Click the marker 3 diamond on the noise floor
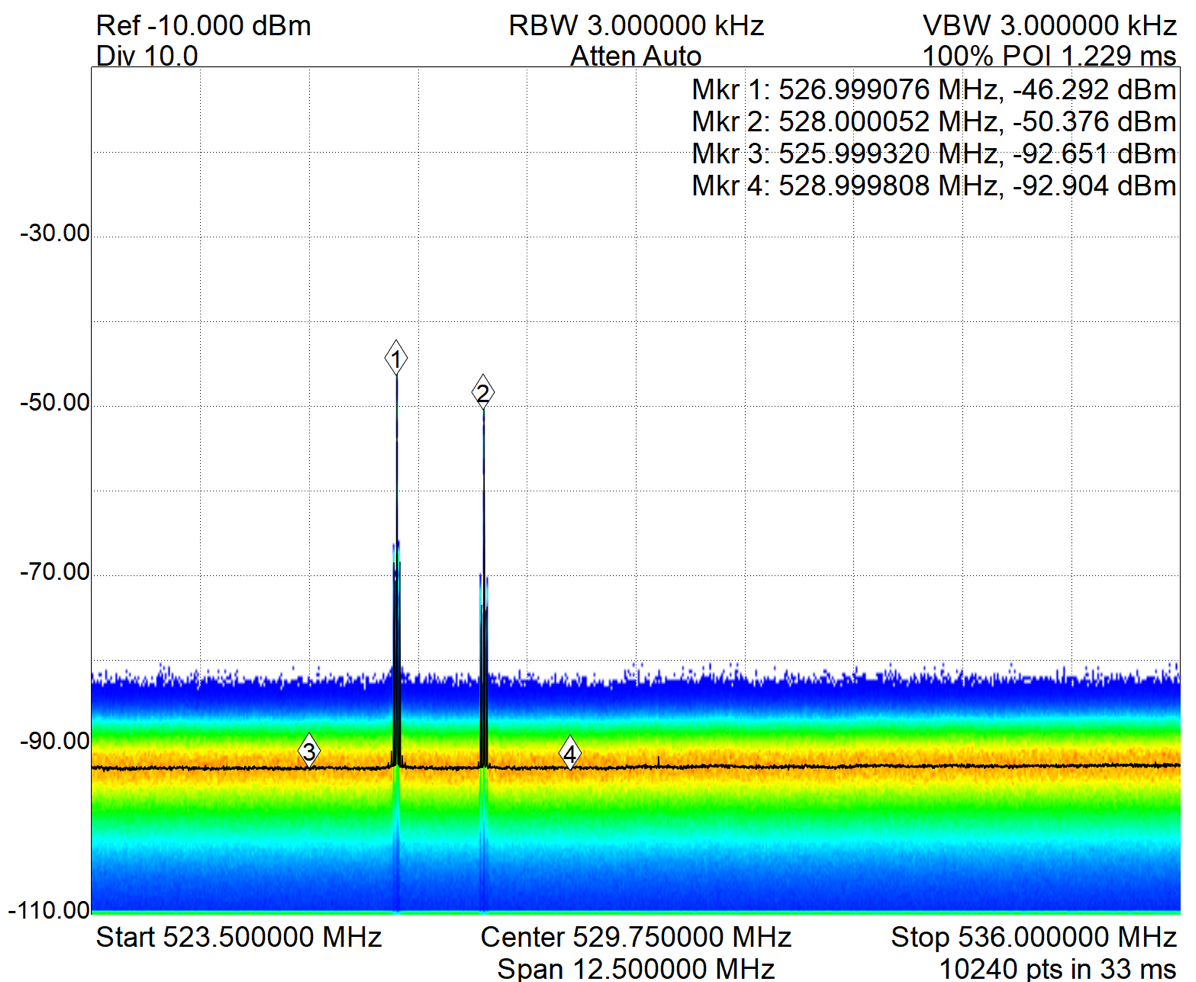 click(x=310, y=750)
